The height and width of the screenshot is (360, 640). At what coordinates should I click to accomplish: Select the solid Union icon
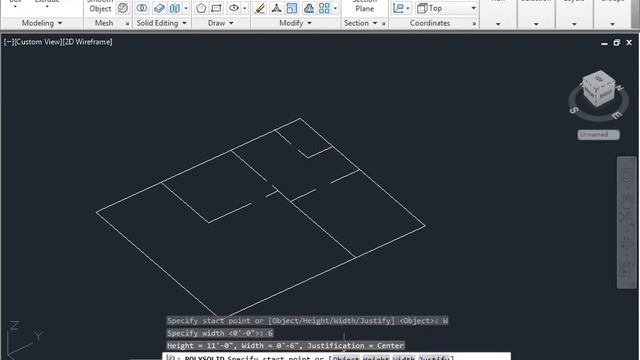142,8
